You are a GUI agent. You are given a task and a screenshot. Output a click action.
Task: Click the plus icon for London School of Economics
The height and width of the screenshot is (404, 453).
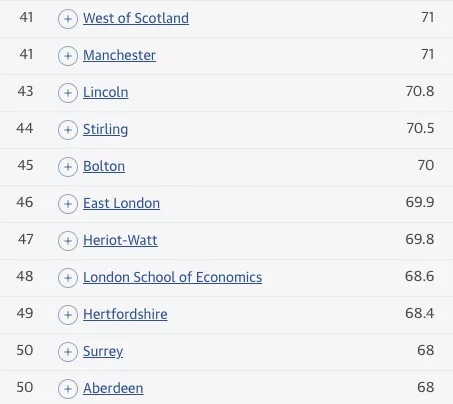(x=68, y=278)
